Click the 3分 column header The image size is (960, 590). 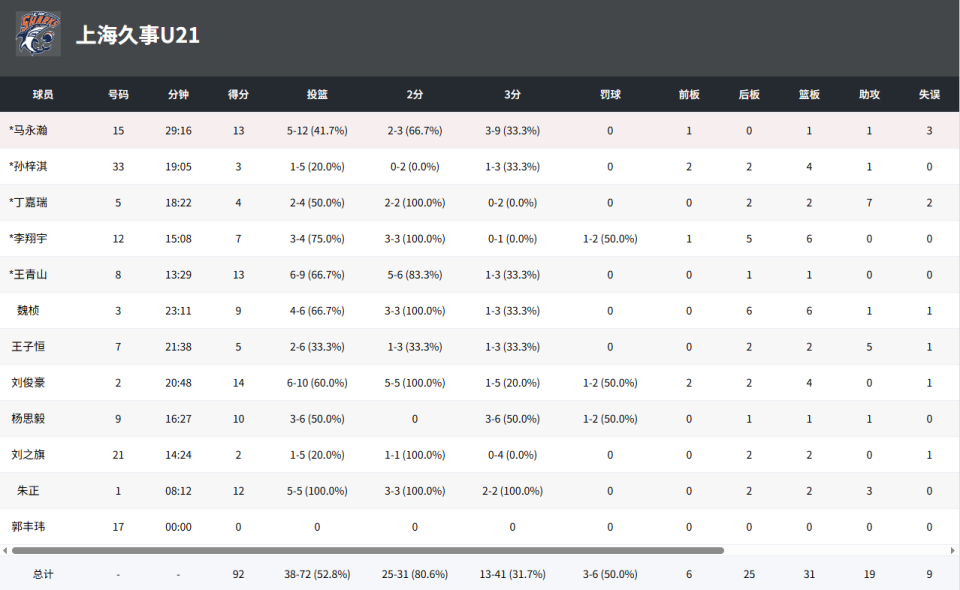point(512,94)
